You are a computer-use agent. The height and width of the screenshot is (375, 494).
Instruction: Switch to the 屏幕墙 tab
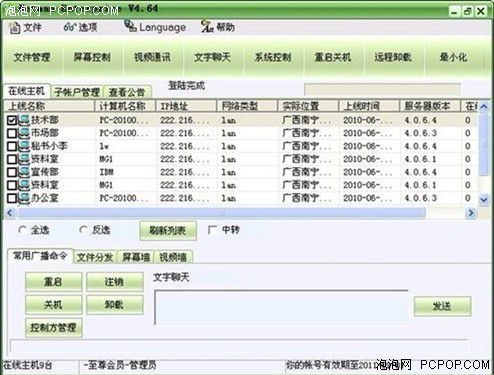136,257
